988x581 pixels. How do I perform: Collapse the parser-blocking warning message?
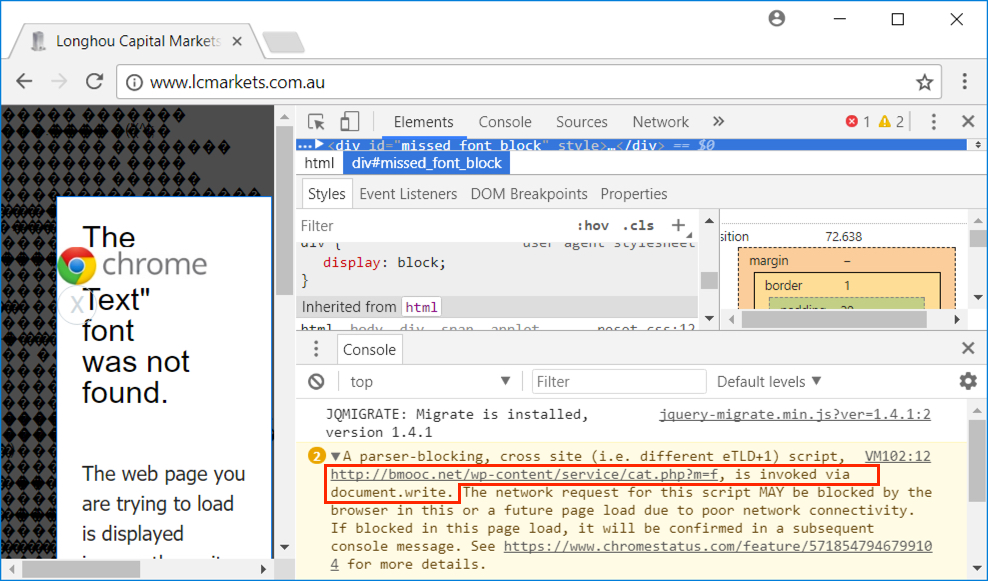coord(336,456)
